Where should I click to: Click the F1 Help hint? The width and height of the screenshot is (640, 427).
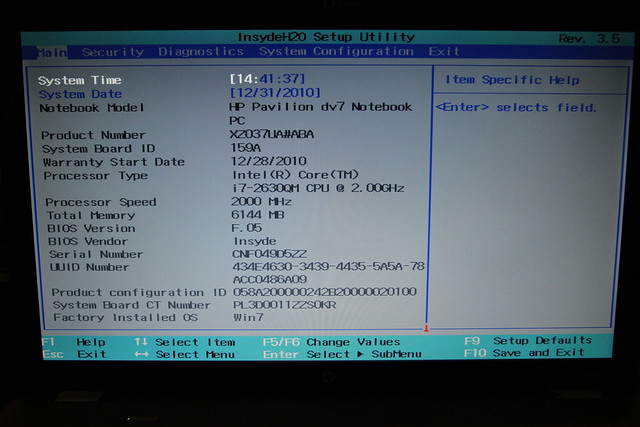[x=74, y=342]
